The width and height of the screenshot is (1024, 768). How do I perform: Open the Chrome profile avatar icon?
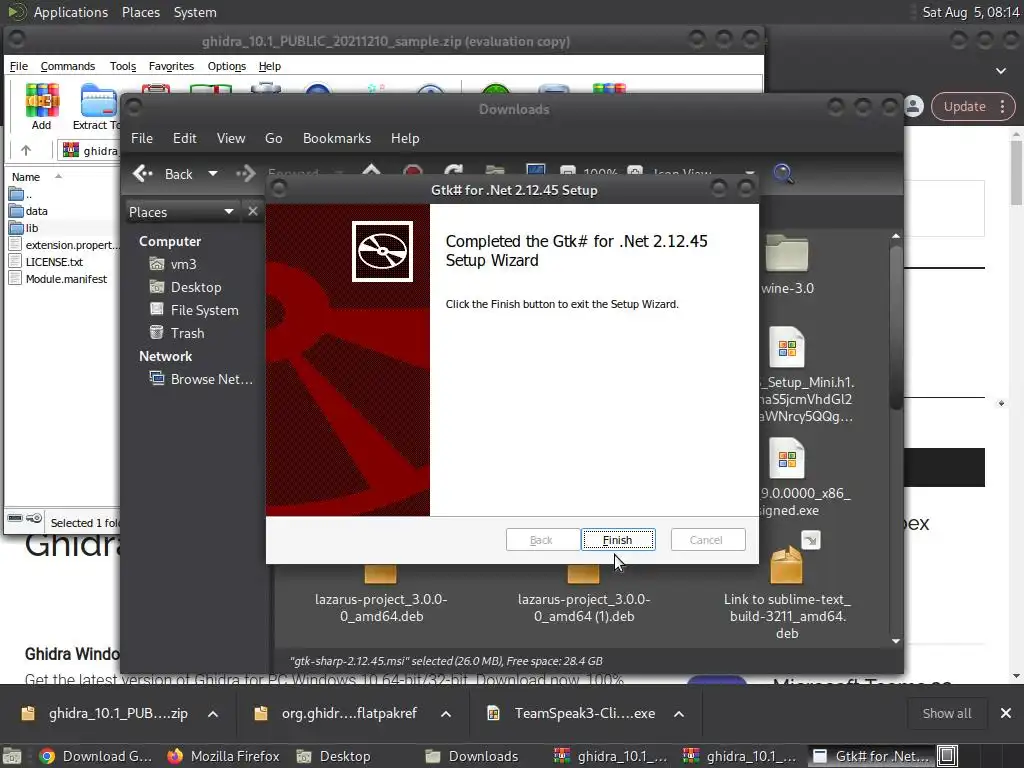point(914,106)
